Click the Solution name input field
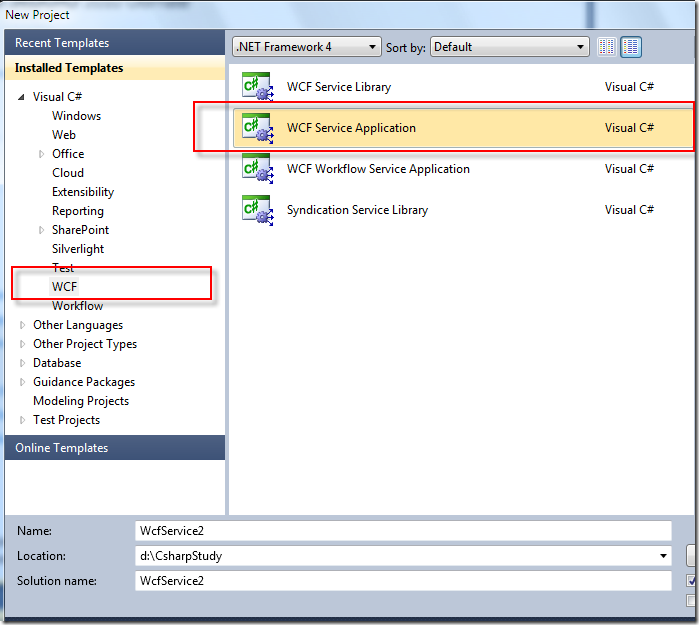Viewport: 699px width, 625px height. pyautogui.click(x=403, y=581)
